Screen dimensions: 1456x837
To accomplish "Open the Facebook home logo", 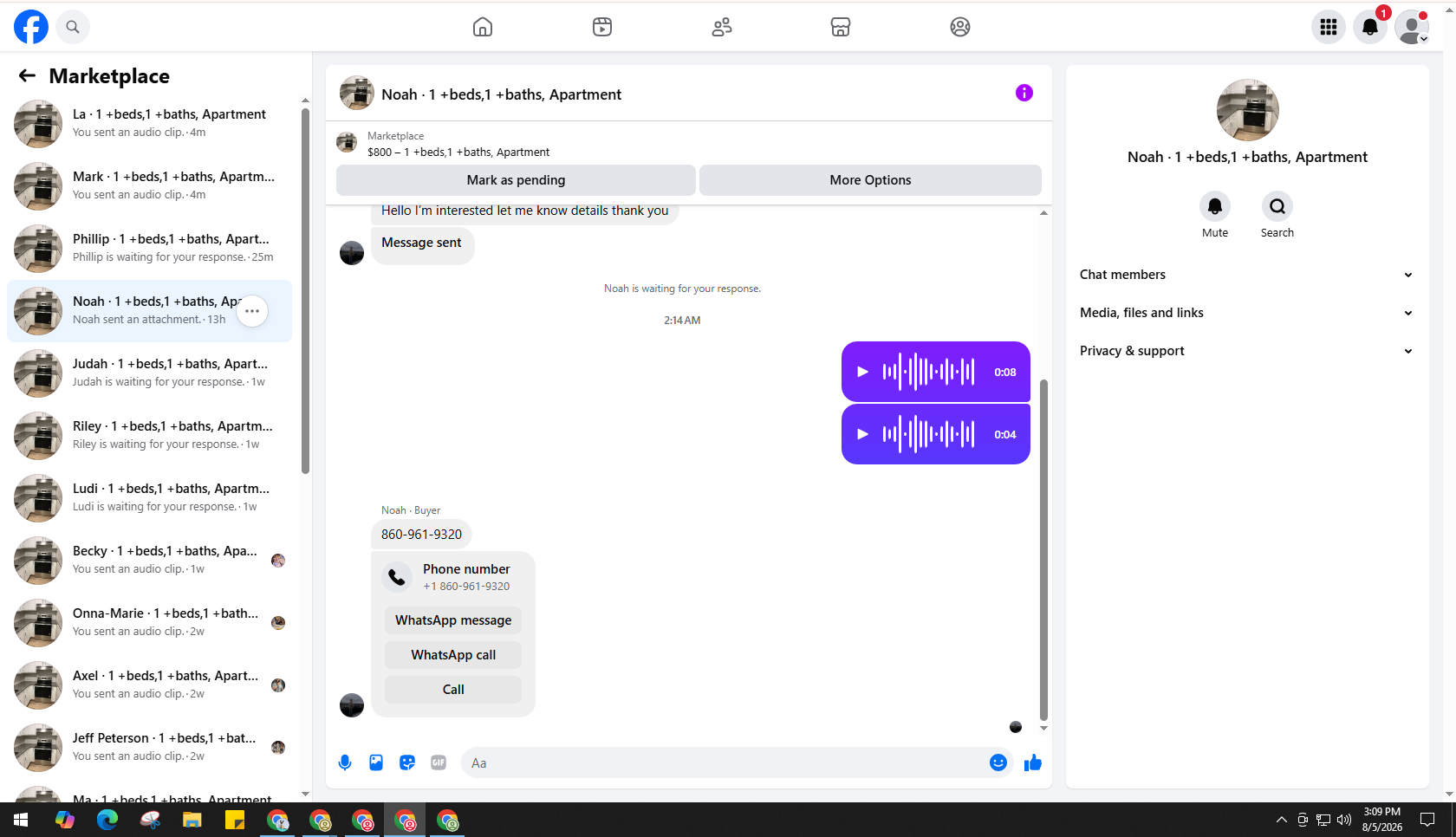I will 31,27.
